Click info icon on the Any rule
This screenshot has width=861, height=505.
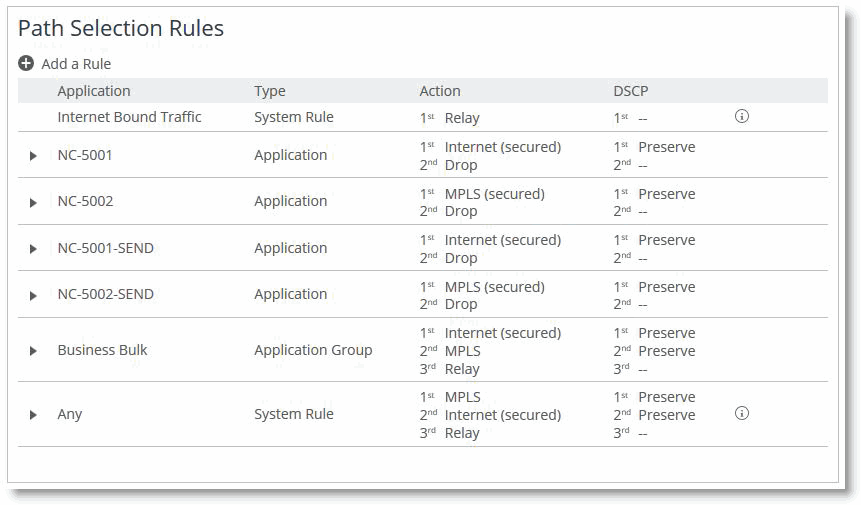coord(741,413)
